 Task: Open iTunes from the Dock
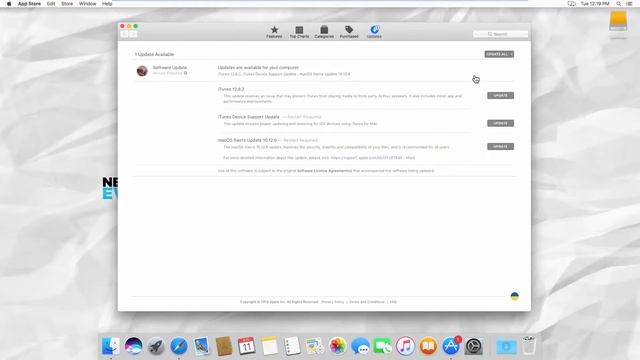[x=405, y=346]
